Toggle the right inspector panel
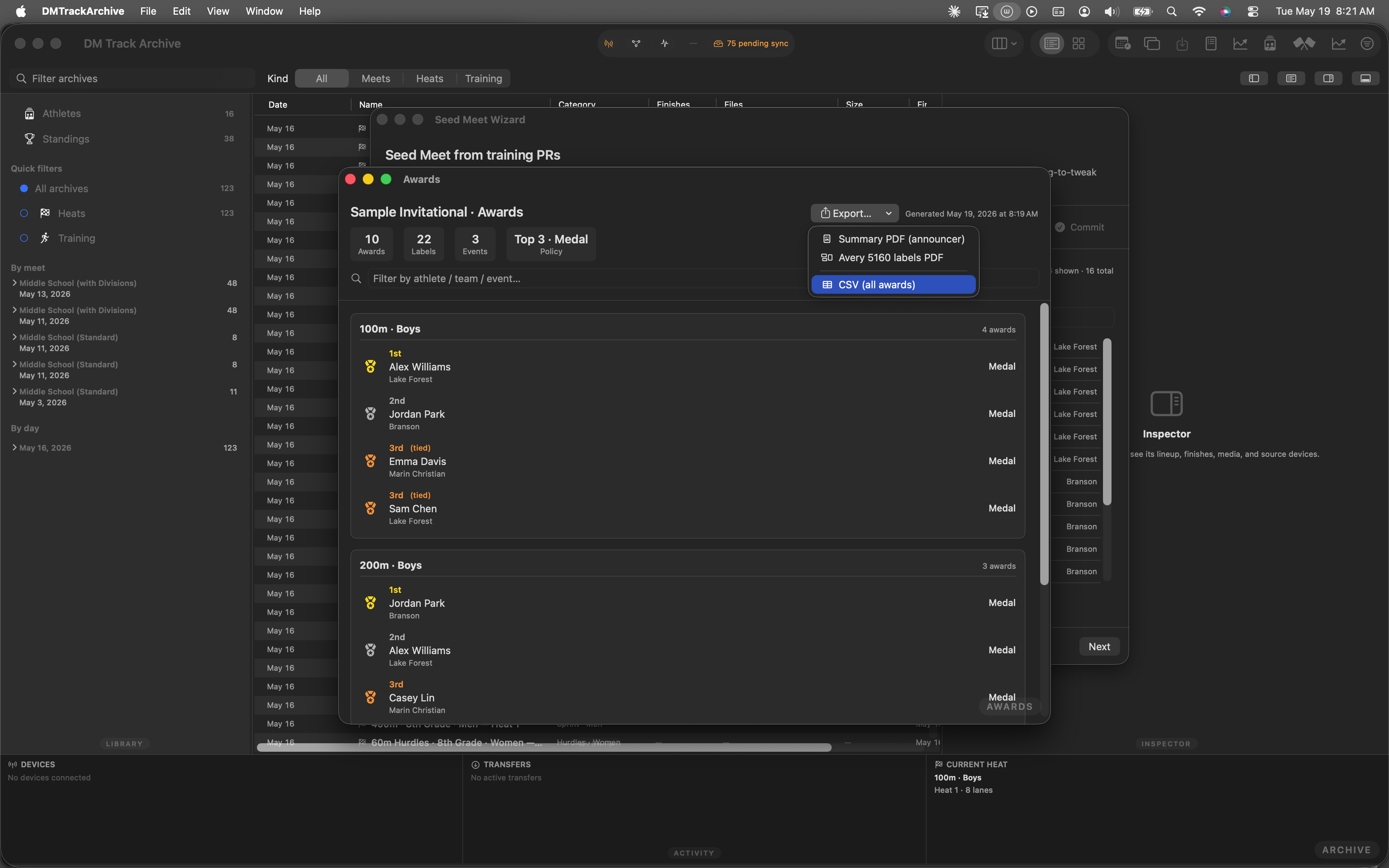 (1328, 79)
